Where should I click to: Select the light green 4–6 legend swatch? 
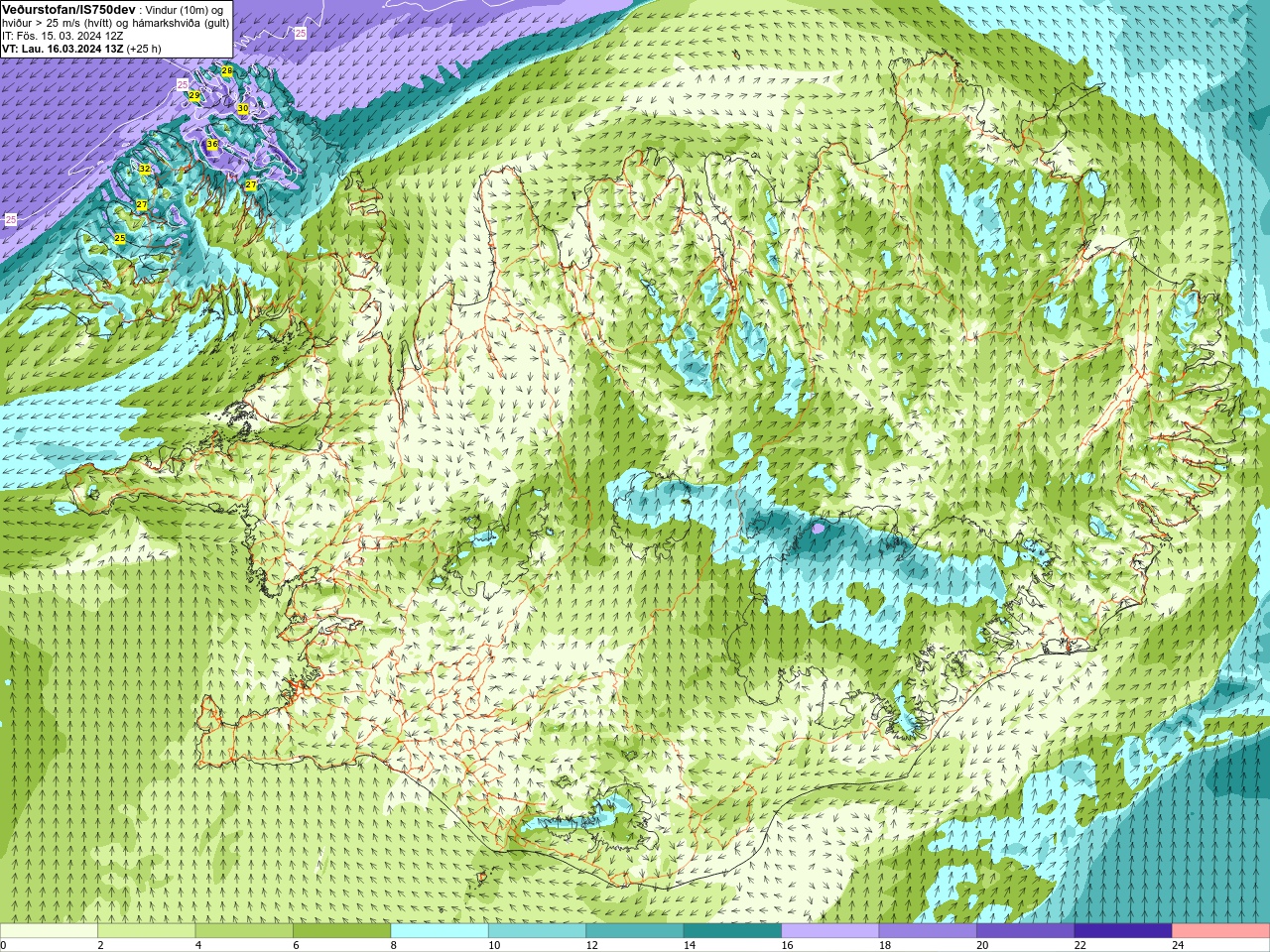pos(244,931)
